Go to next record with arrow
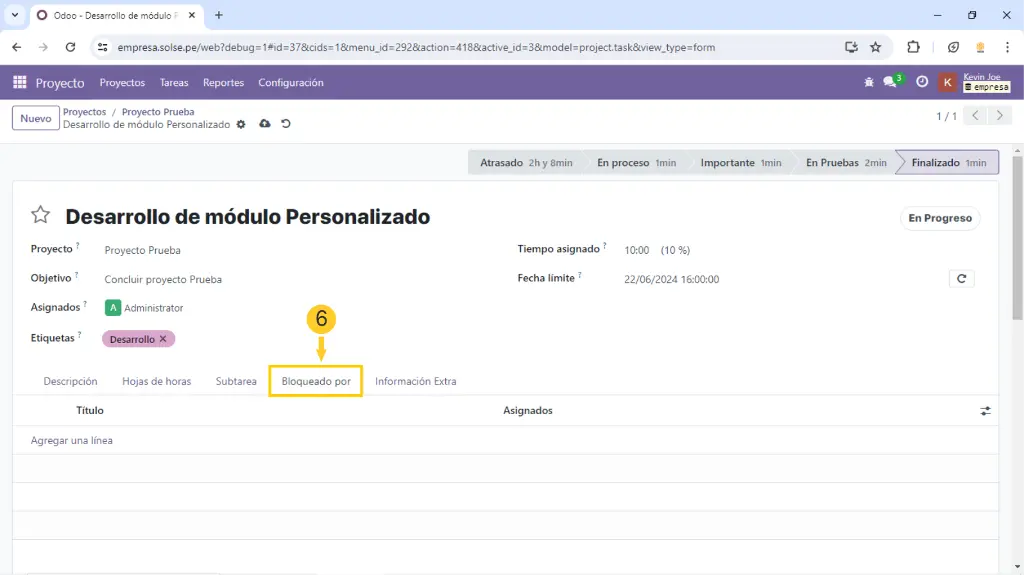 tap(999, 116)
